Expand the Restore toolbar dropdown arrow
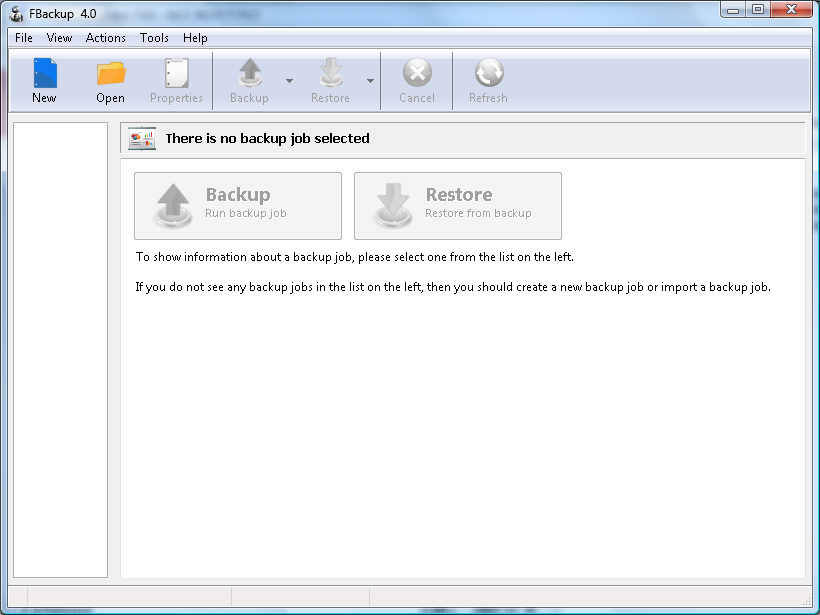 pyautogui.click(x=370, y=81)
